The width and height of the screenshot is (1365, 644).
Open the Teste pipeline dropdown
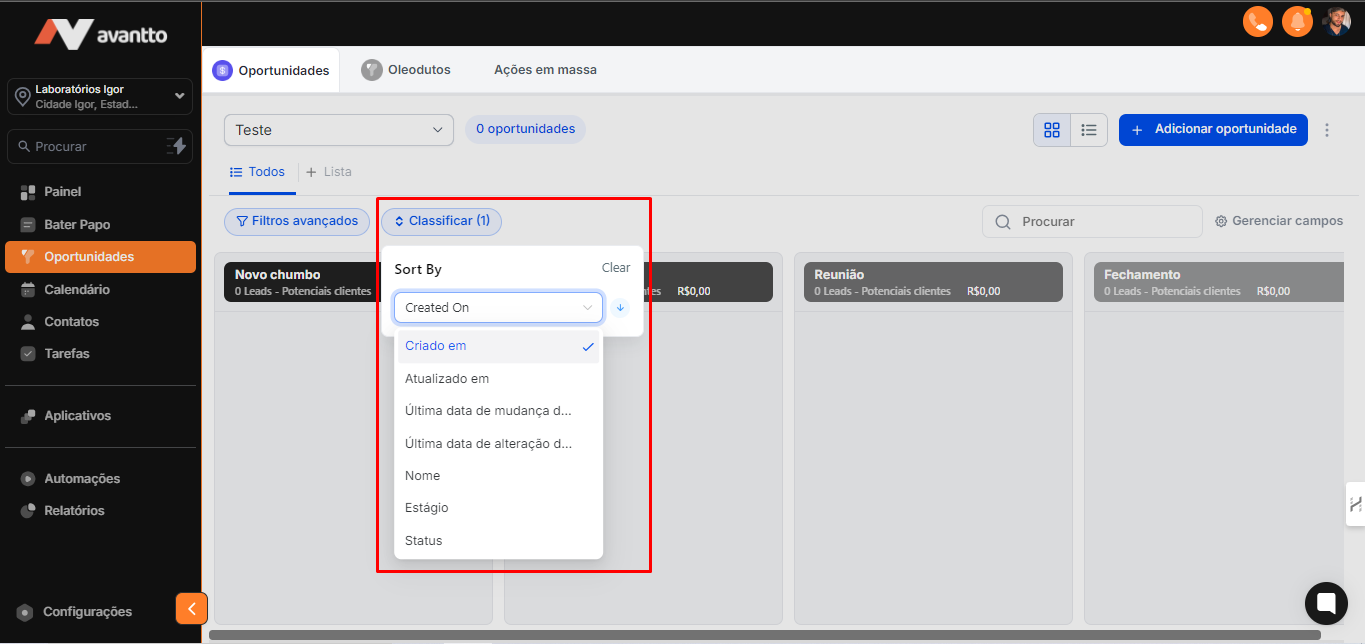point(338,130)
